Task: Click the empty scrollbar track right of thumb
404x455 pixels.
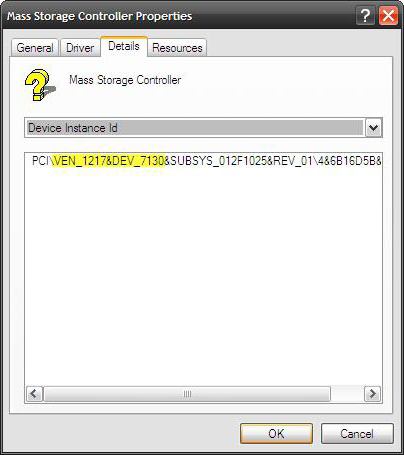Action: (347, 394)
